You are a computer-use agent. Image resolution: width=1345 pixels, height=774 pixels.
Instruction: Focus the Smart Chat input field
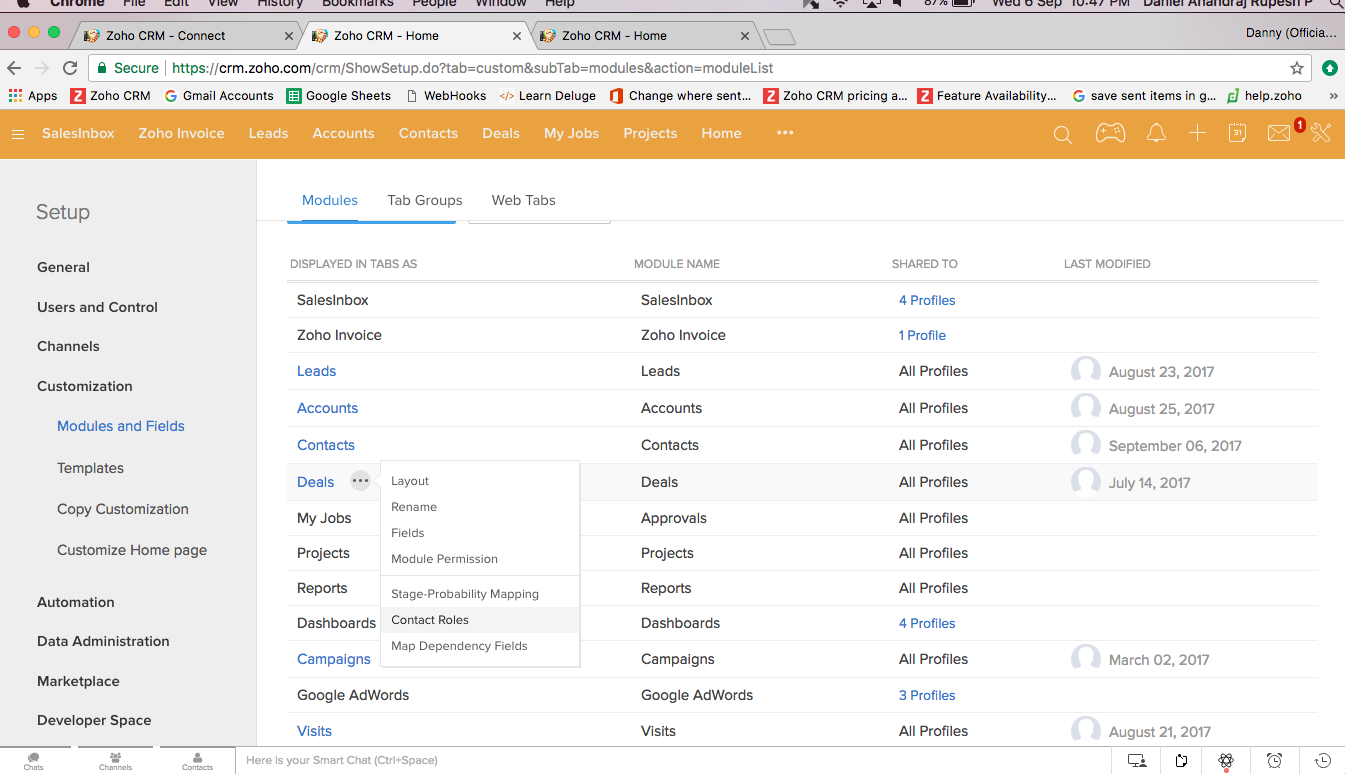[672, 760]
